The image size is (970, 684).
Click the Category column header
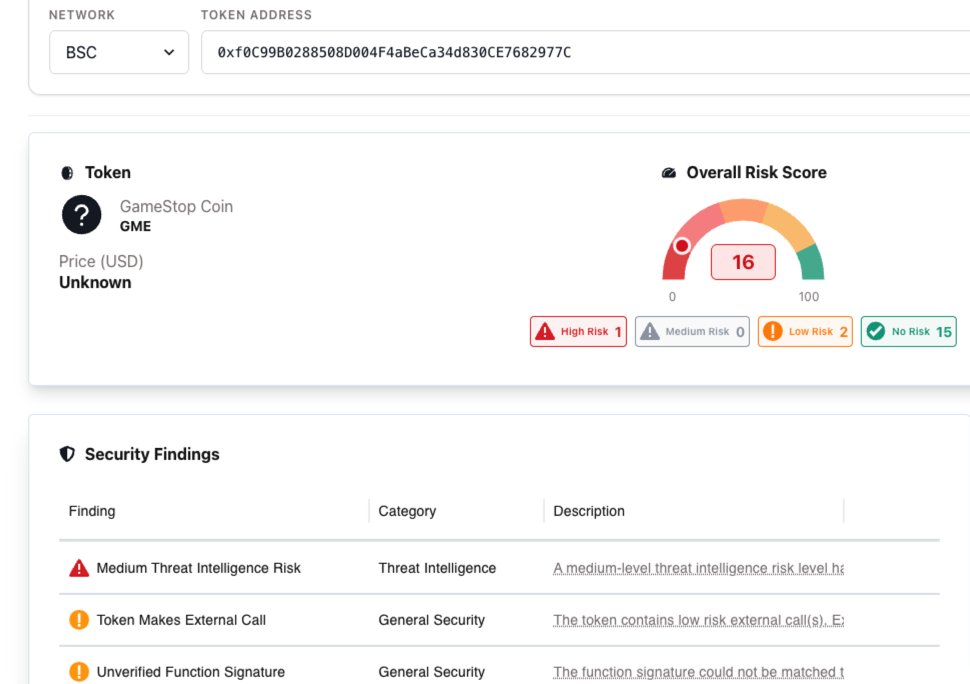click(x=407, y=511)
